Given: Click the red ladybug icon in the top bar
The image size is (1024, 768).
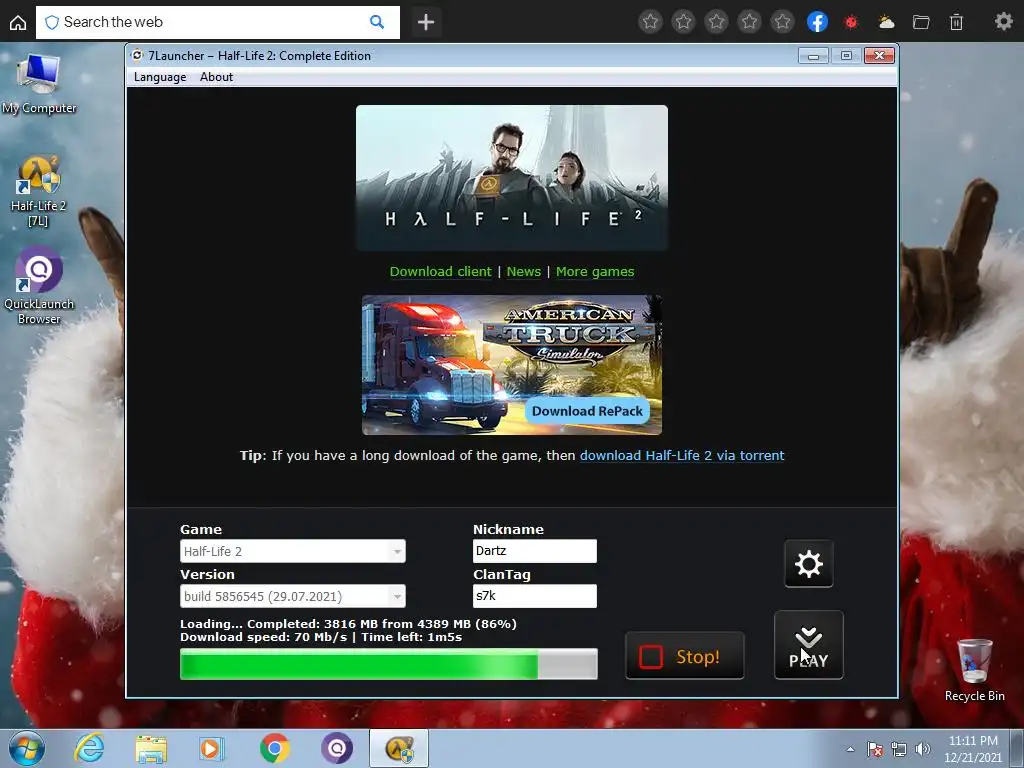Looking at the screenshot, I should point(851,22).
